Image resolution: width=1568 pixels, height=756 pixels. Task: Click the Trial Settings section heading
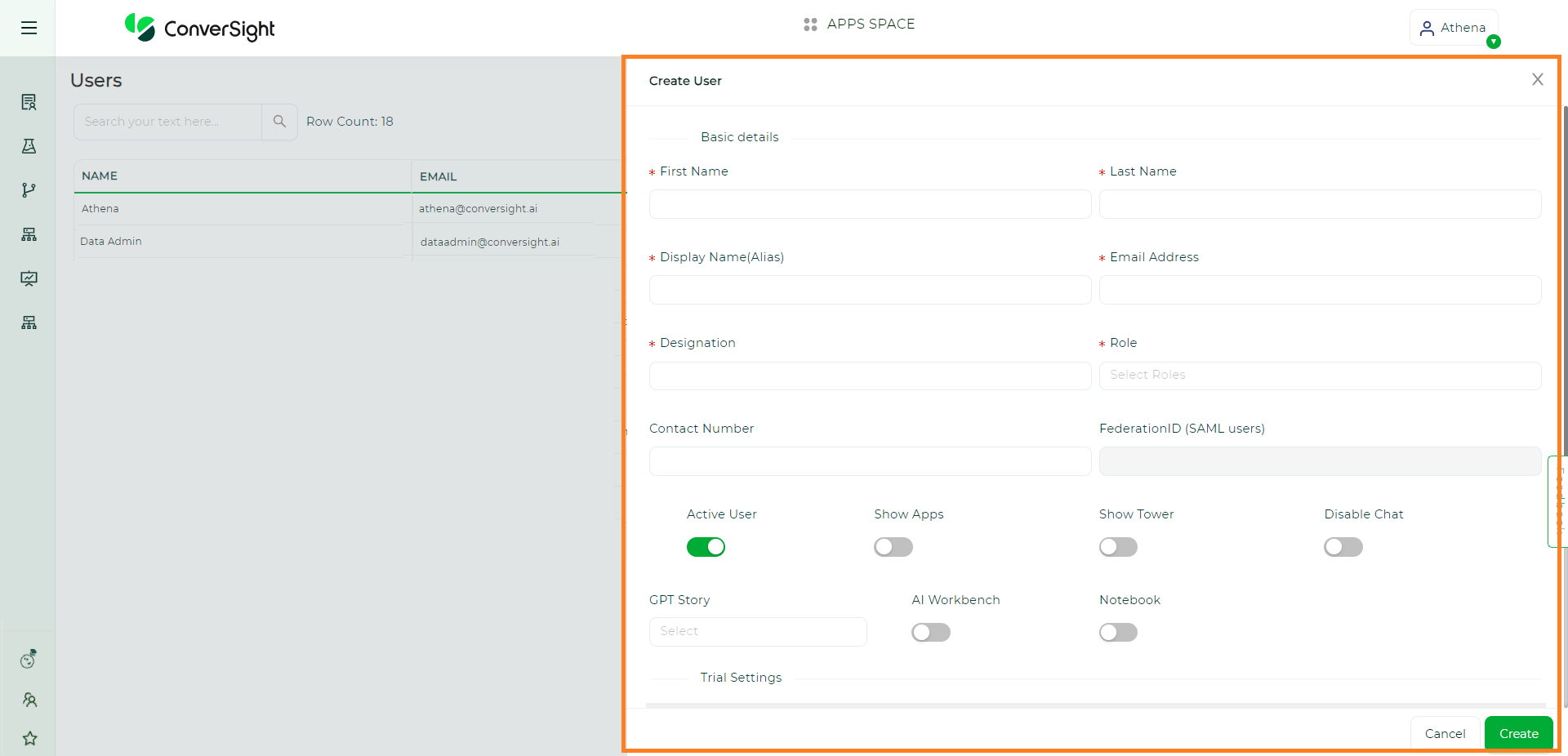pos(741,678)
